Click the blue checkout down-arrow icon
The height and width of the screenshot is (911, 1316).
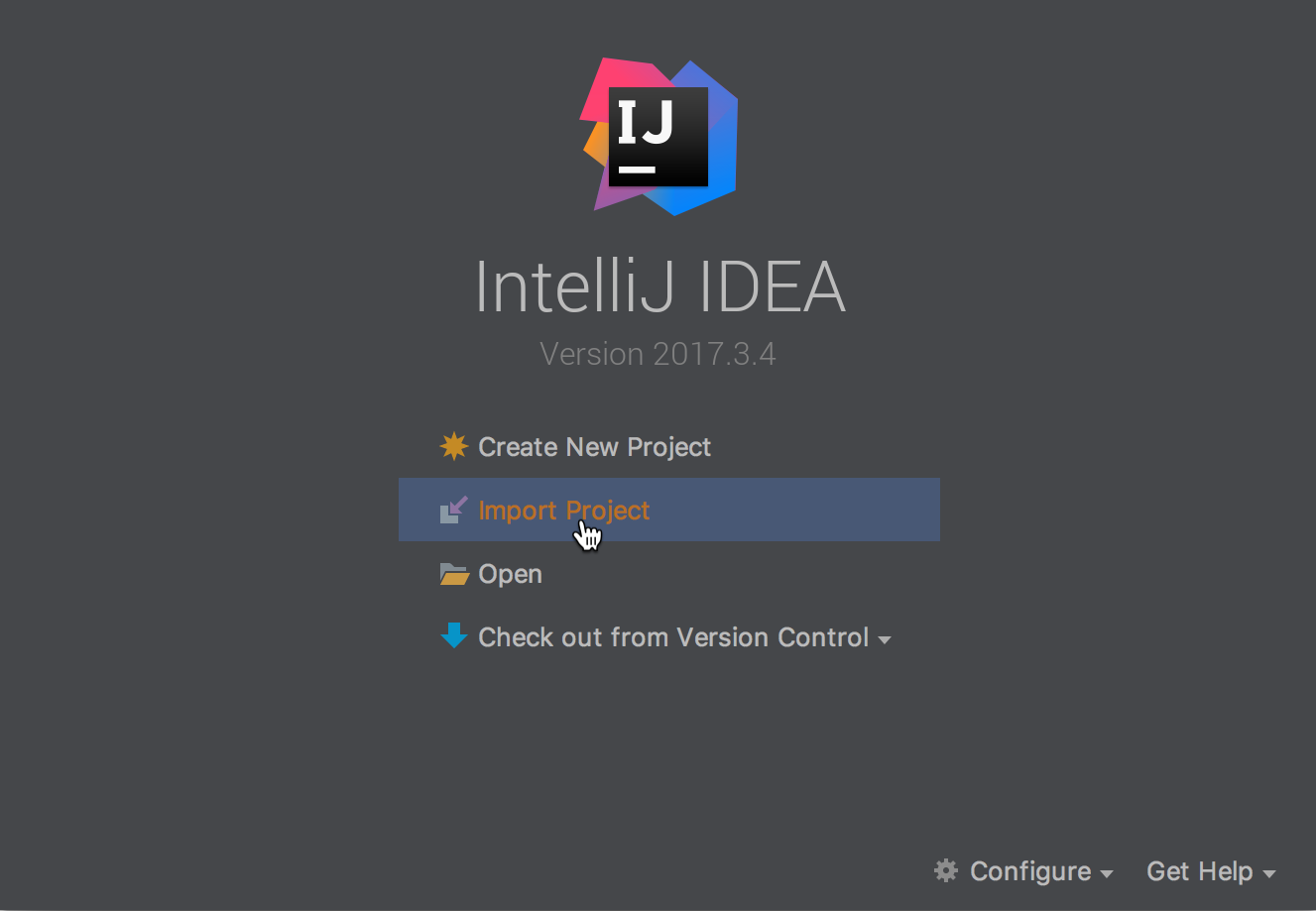click(454, 635)
